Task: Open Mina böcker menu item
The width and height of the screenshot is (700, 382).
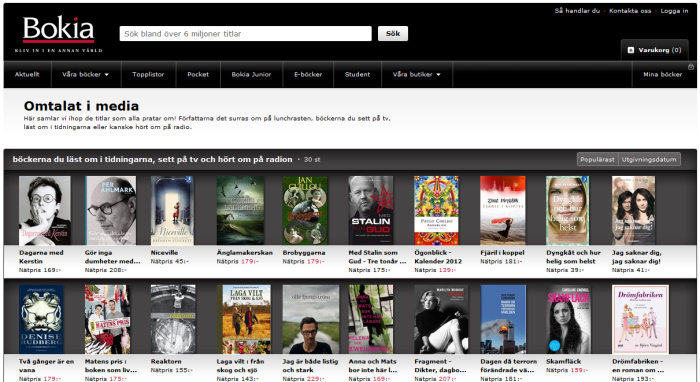Action: (662, 75)
